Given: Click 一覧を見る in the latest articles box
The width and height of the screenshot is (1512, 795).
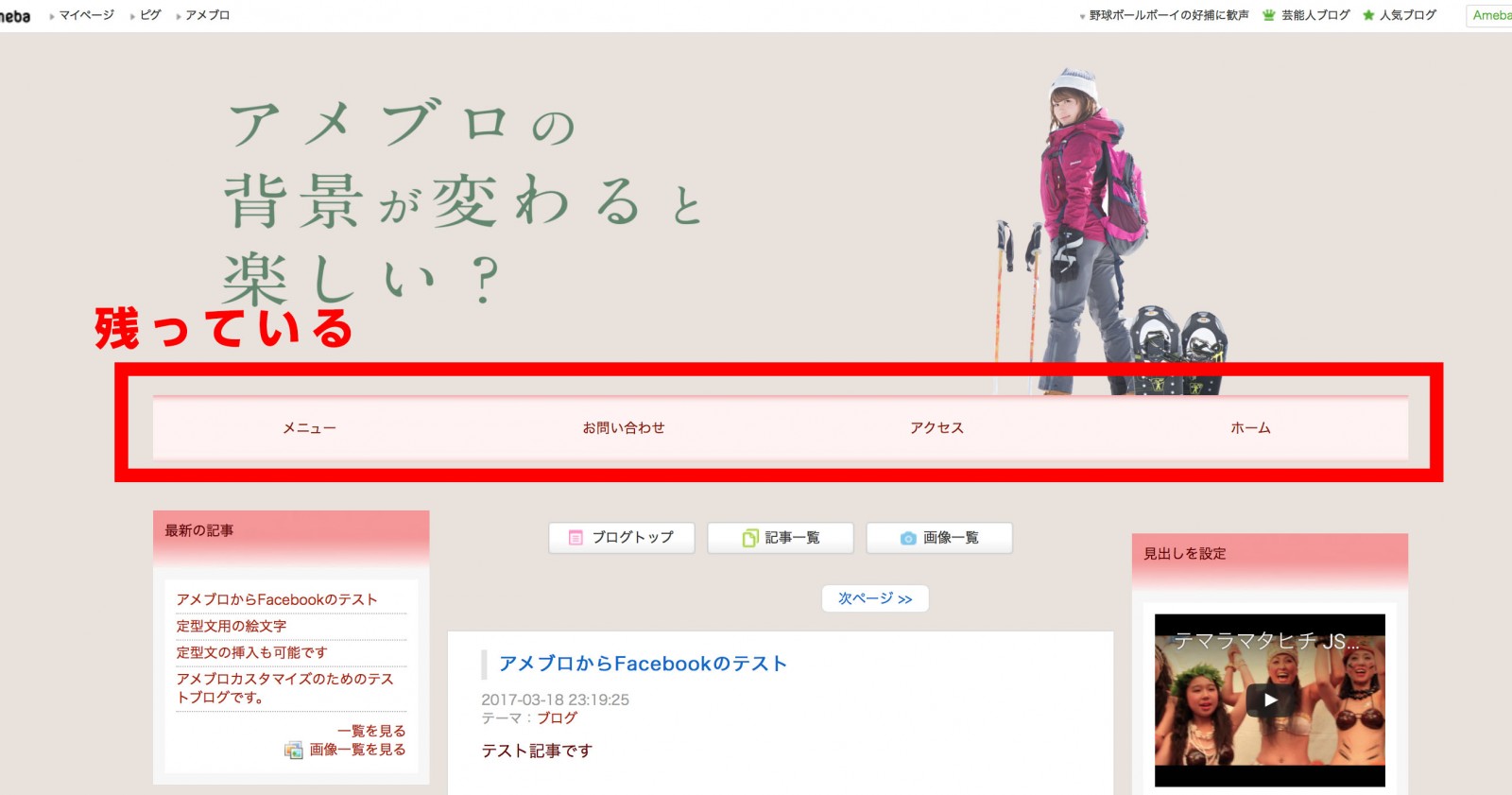Looking at the screenshot, I should pyautogui.click(x=371, y=731).
